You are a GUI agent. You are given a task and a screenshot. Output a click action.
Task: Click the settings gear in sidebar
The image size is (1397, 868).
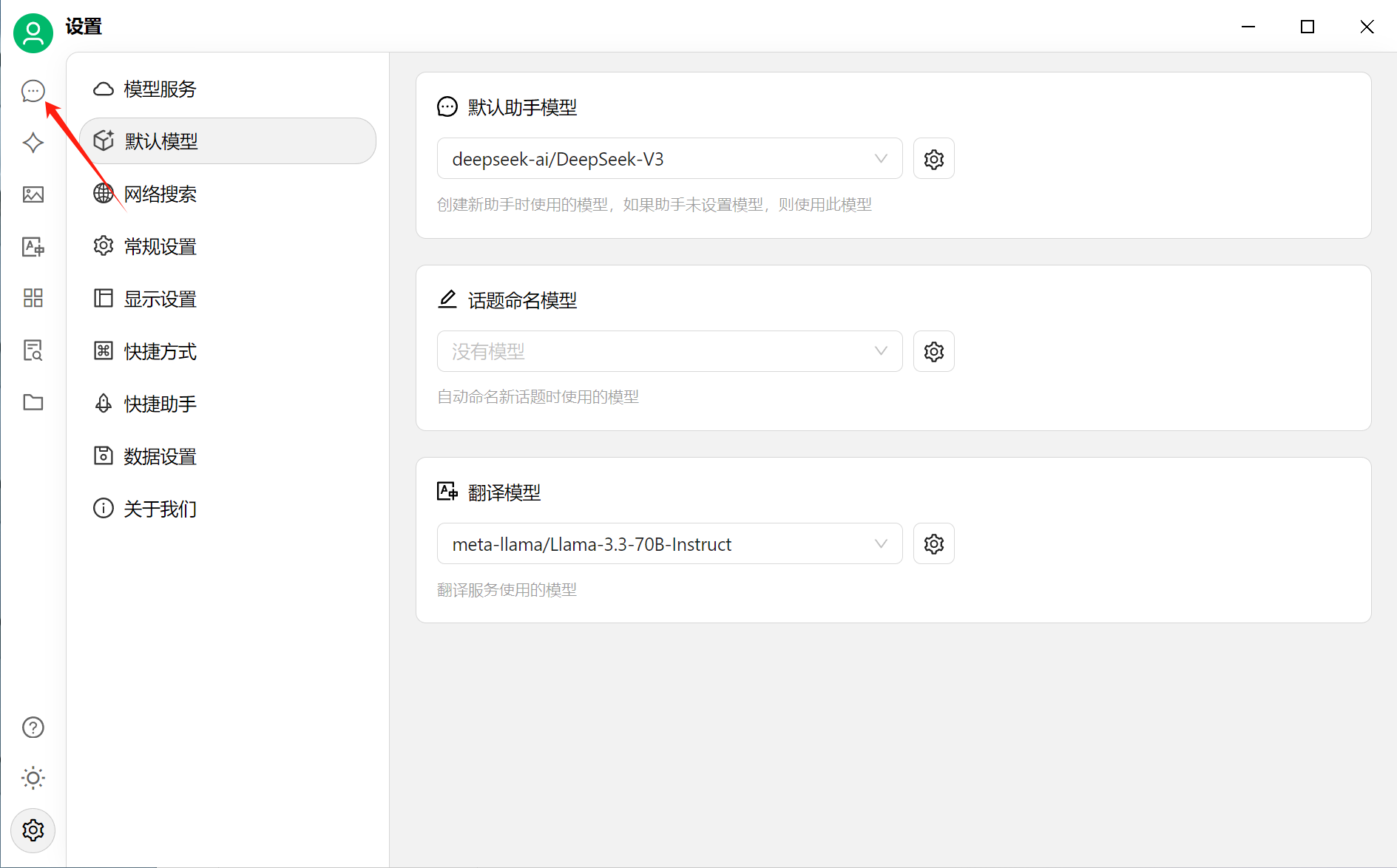(x=33, y=830)
